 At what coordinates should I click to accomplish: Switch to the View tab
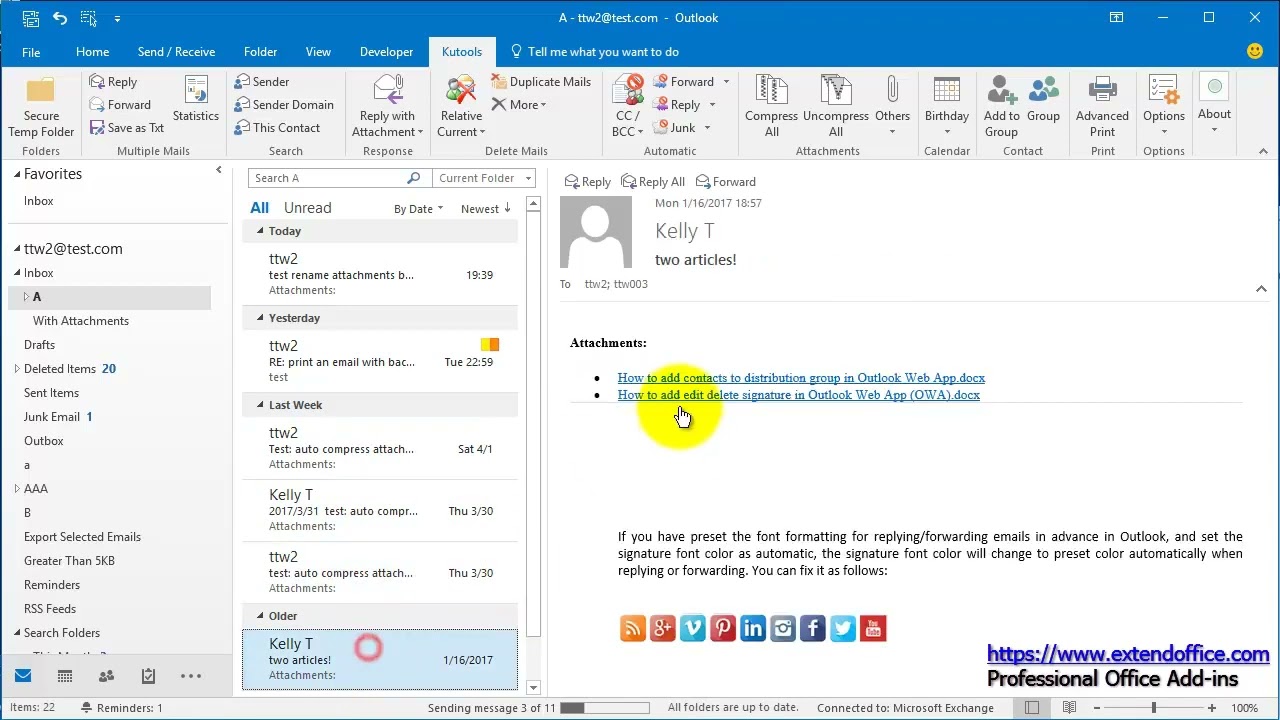(318, 52)
